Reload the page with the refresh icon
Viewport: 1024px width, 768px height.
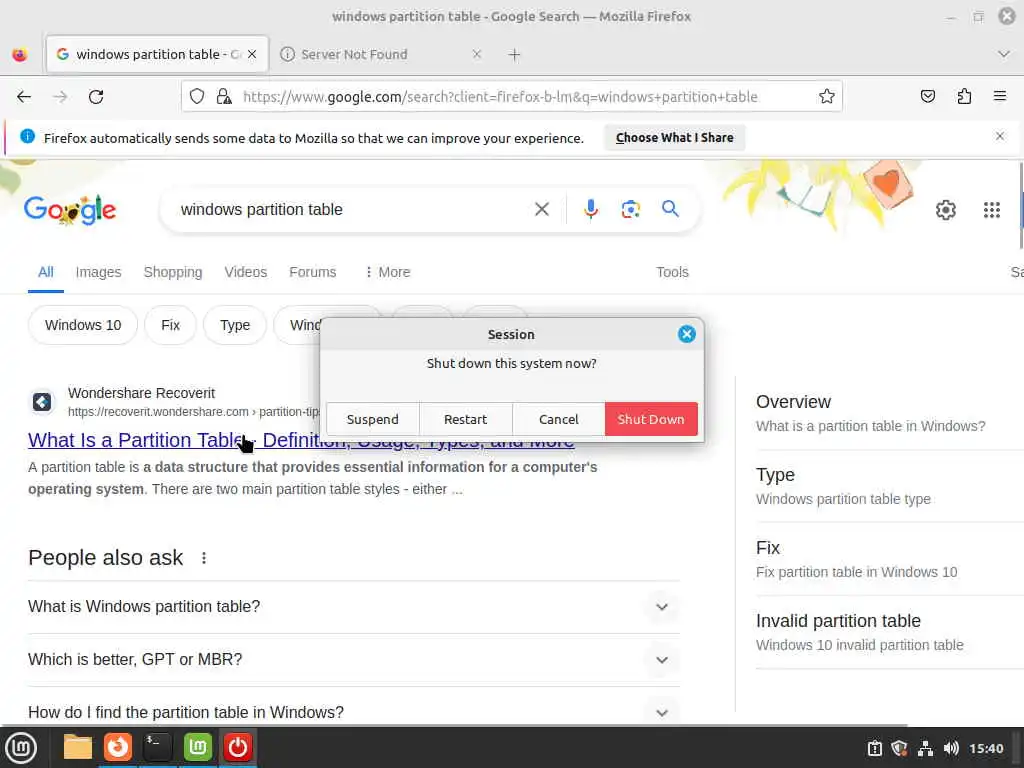click(96, 97)
